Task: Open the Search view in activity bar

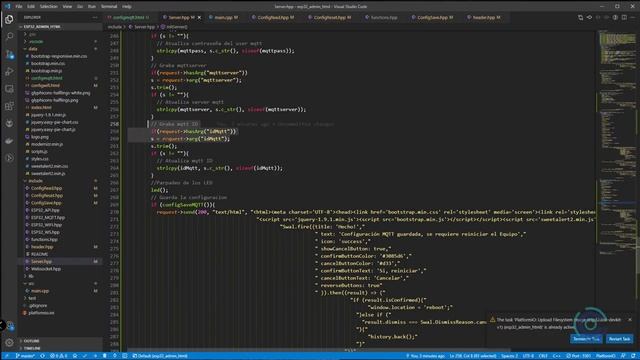Action: point(9,37)
